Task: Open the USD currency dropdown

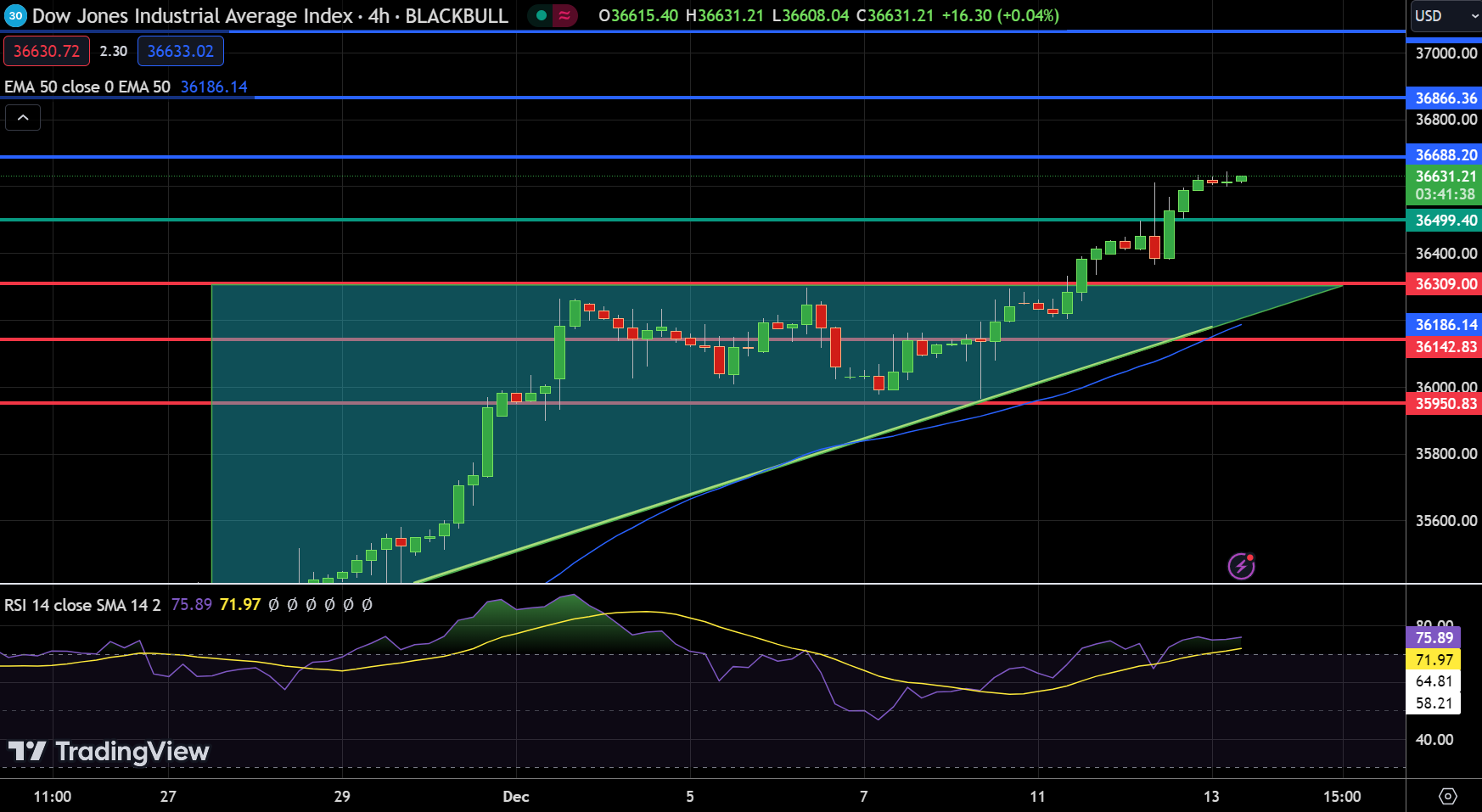Action: coord(1446,16)
